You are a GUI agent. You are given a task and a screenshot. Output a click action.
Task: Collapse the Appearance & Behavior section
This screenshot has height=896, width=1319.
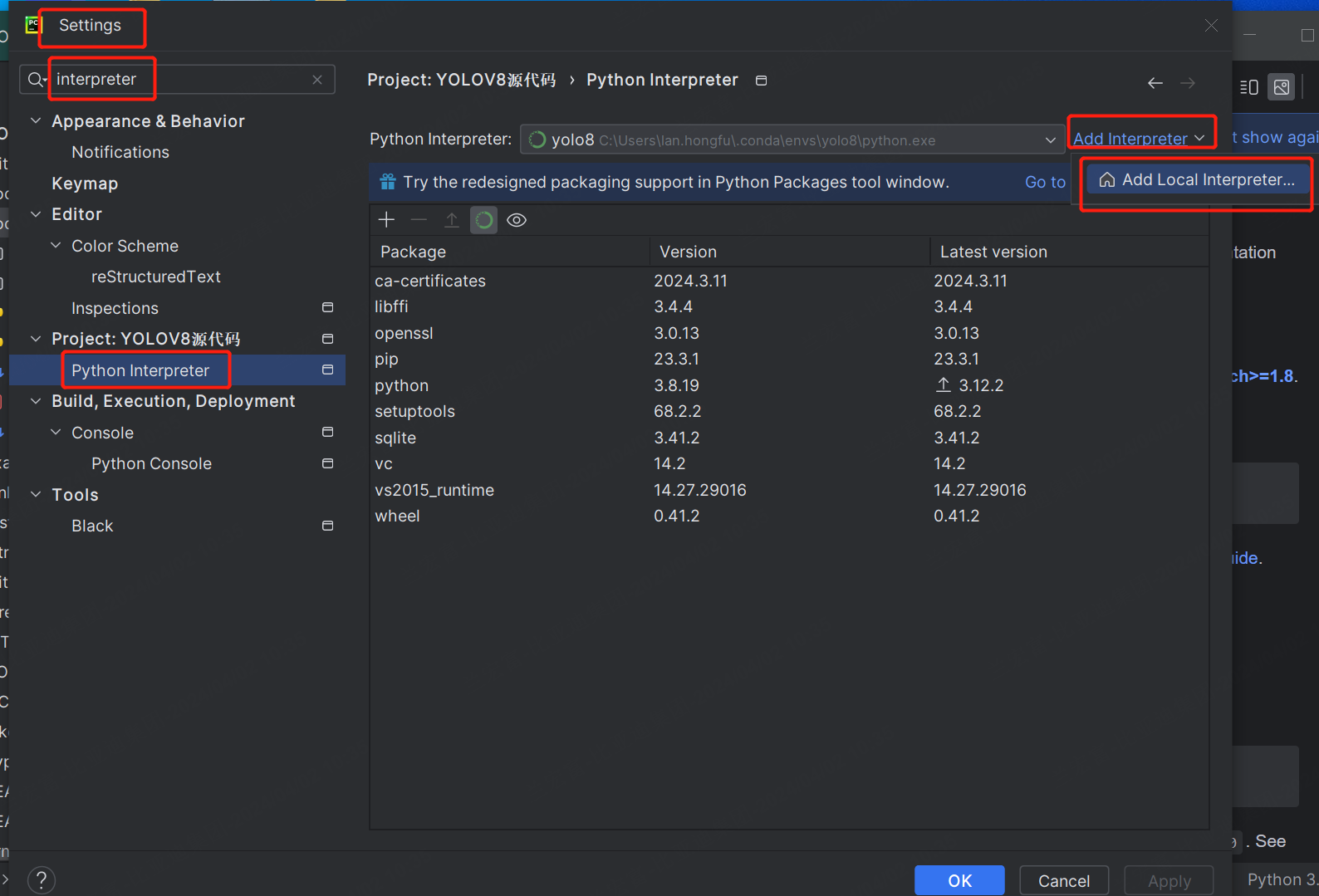pyautogui.click(x=36, y=121)
